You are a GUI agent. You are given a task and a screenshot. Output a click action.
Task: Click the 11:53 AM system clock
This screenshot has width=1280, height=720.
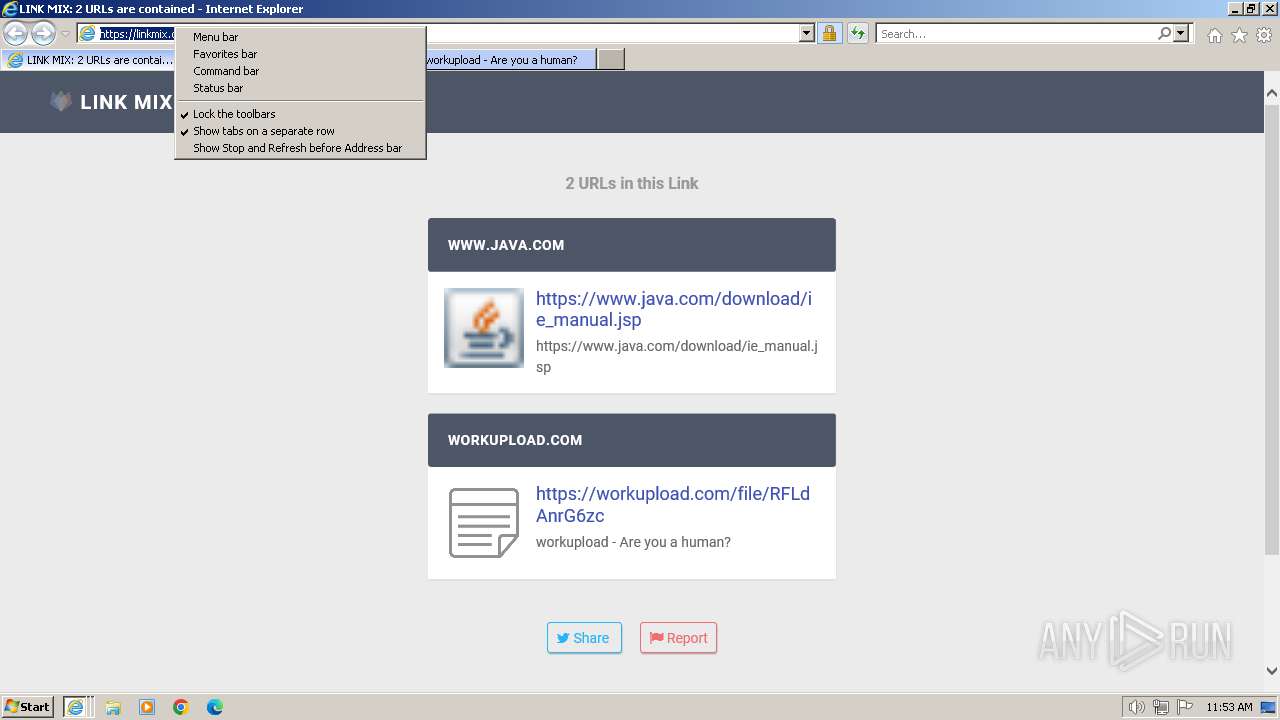(x=1229, y=707)
